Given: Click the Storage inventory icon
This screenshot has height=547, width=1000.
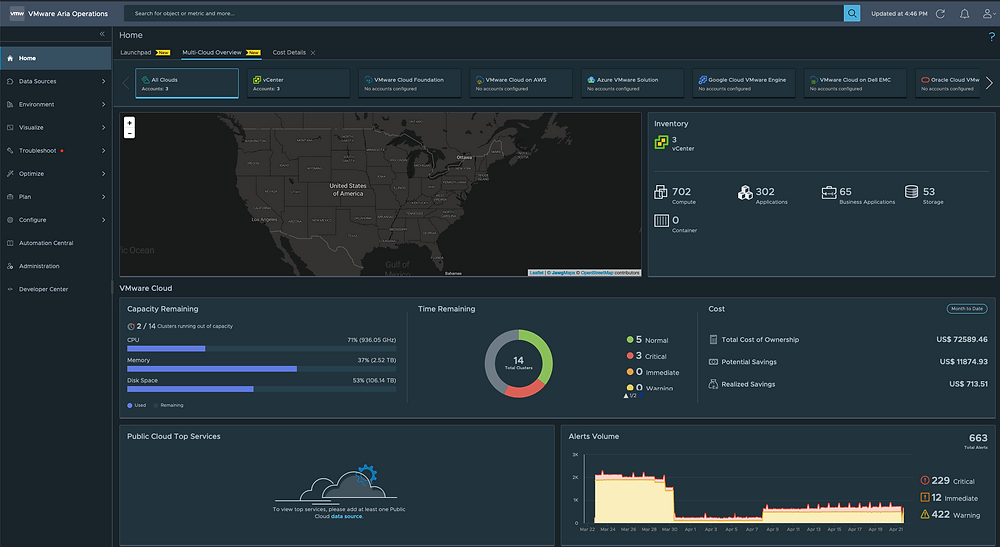Looking at the screenshot, I should (911, 191).
